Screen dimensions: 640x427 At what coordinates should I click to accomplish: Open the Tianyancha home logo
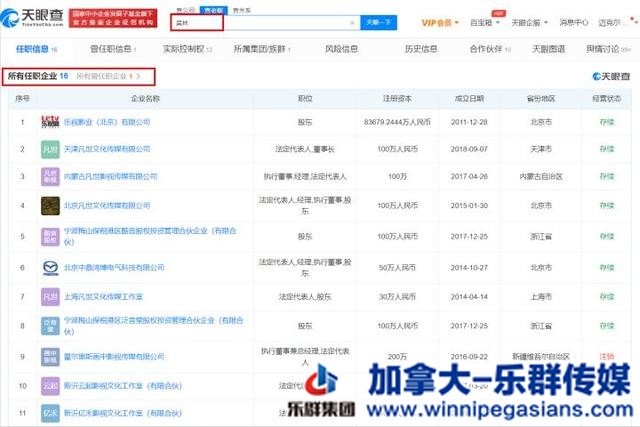32,17
